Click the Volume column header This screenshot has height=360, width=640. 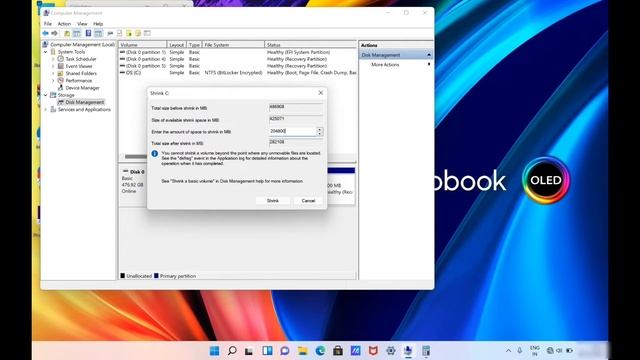(143, 45)
